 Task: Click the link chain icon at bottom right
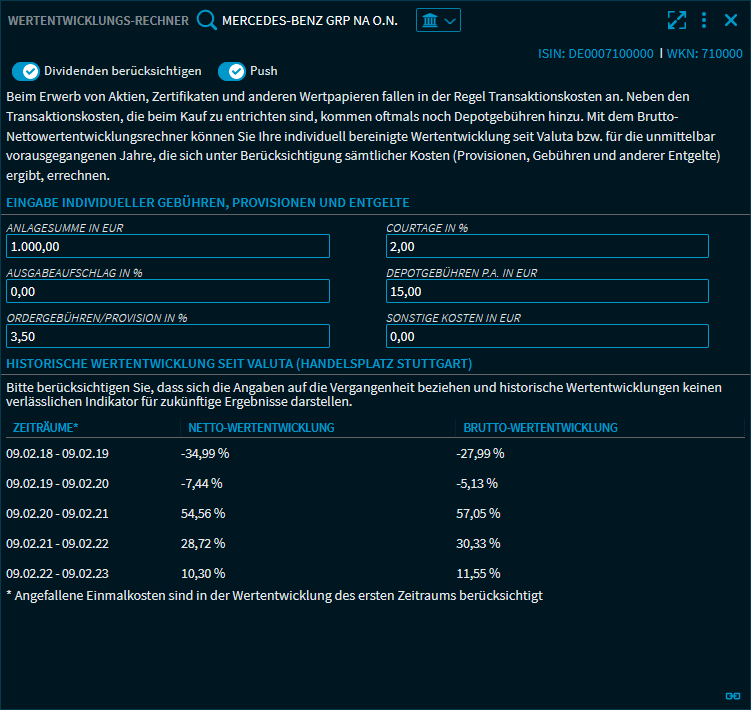point(732,696)
